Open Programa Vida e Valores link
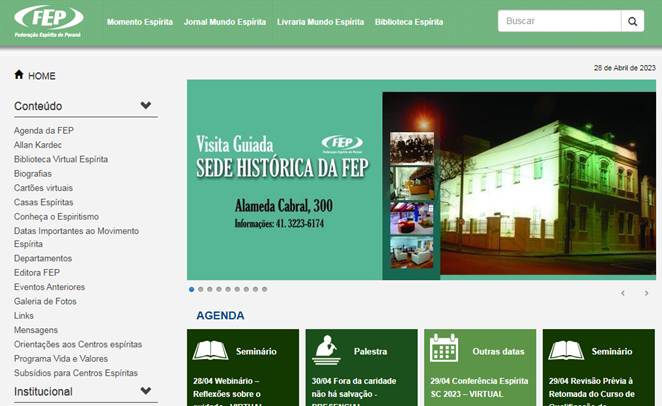662x406 pixels. 61,359
